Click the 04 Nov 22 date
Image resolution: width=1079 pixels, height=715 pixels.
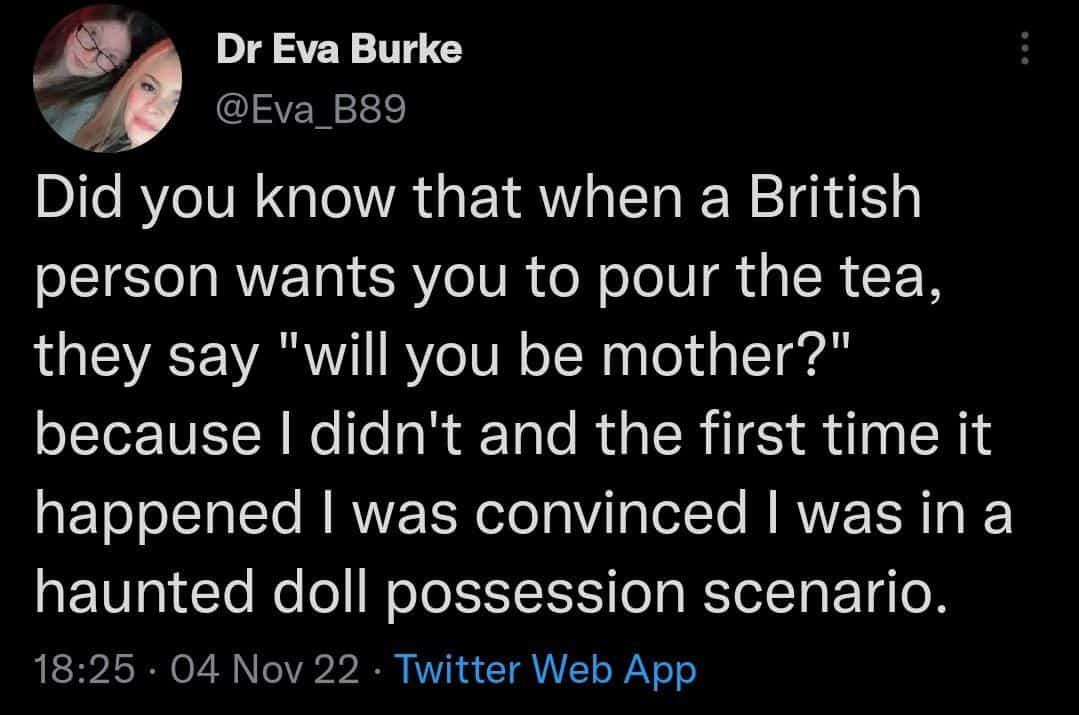[x=264, y=669]
